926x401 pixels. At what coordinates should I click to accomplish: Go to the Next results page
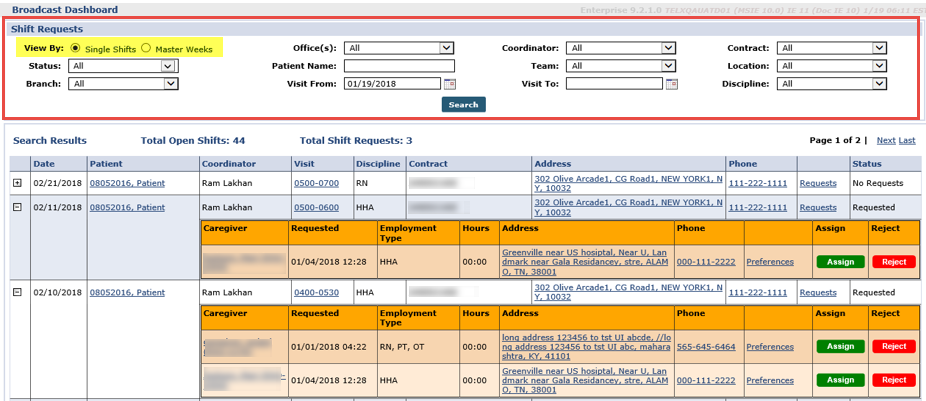(886, 141)
